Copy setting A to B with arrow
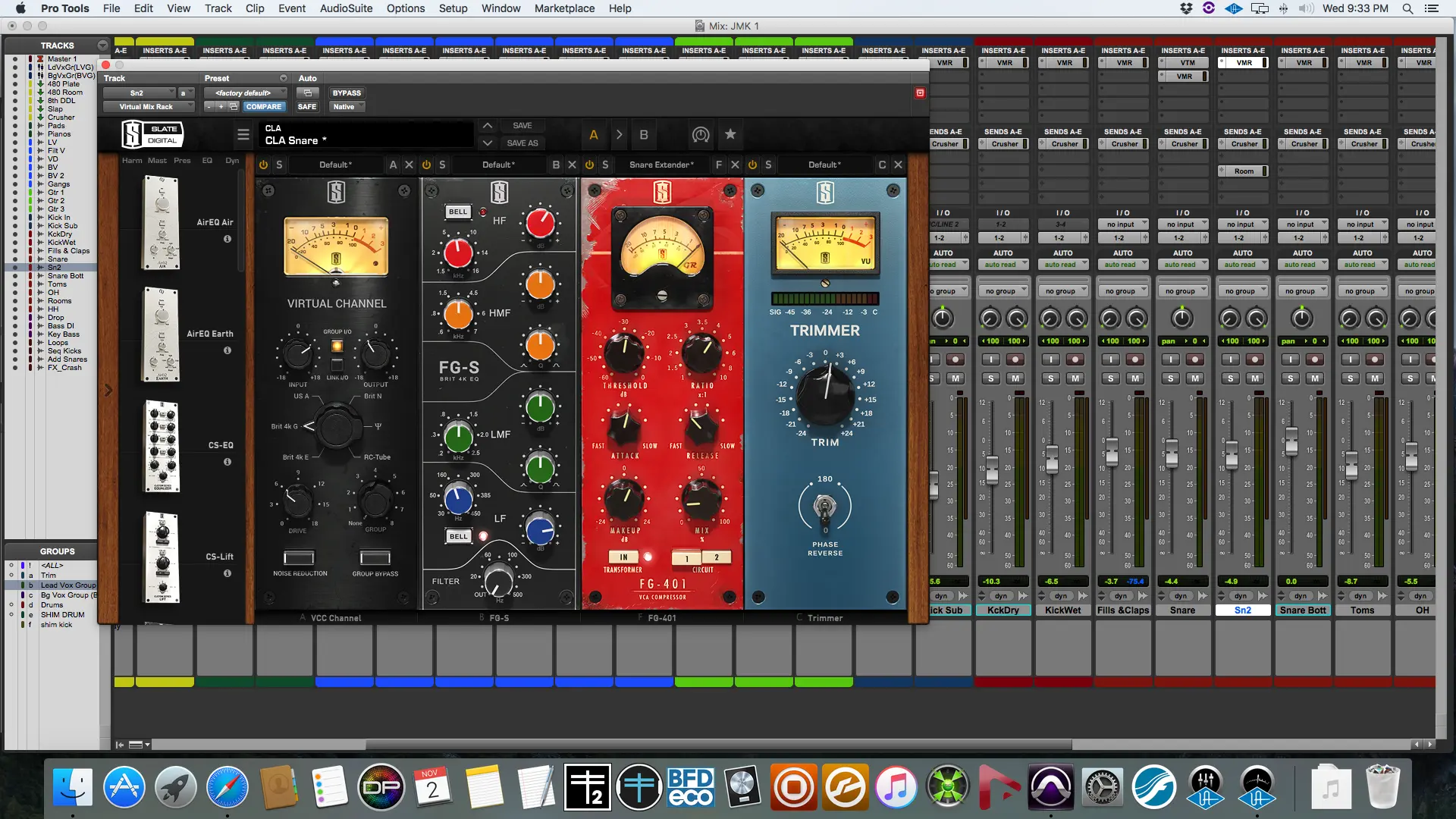 click(619, 135)
